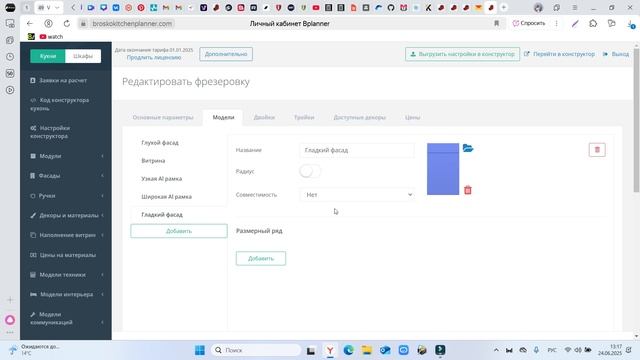
Task: Expand Декоры и материалы sidebar section
Action: click(66, 215)
